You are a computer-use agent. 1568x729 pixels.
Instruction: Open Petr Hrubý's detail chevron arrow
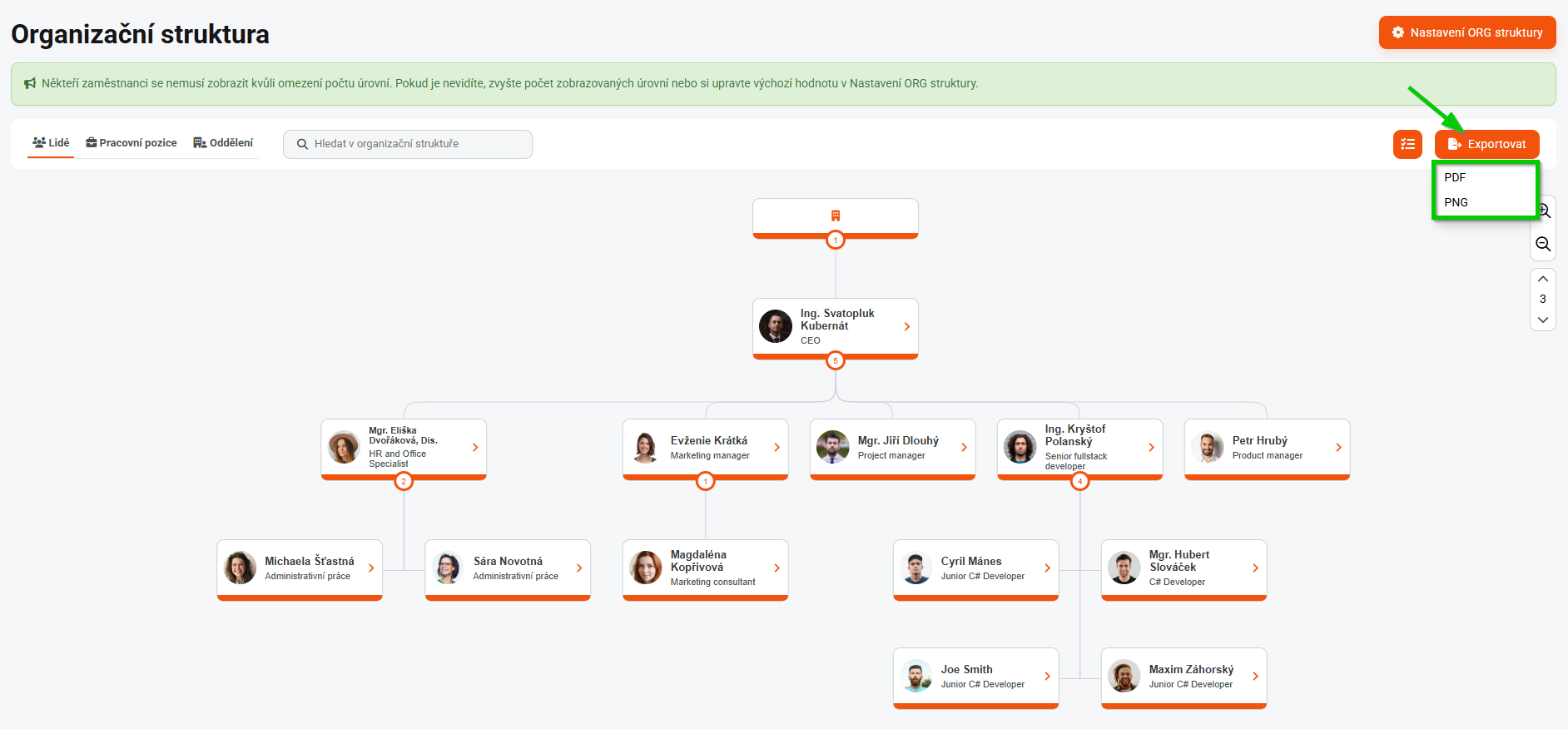point(1338,448)
